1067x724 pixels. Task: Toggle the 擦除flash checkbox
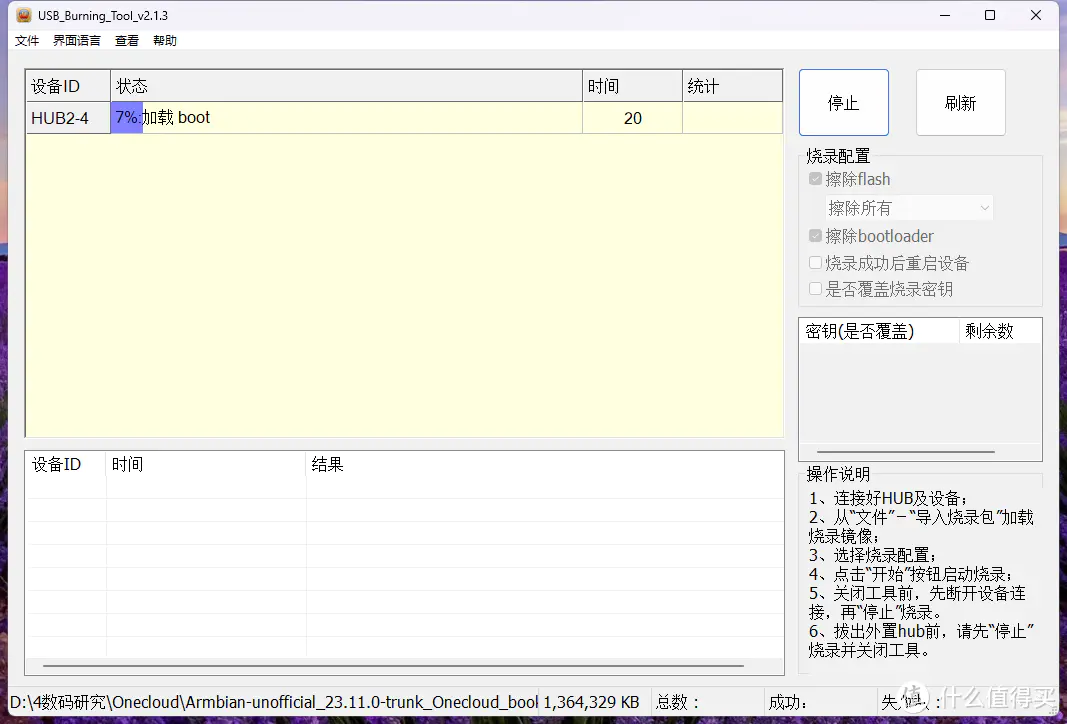pos(815,179)
